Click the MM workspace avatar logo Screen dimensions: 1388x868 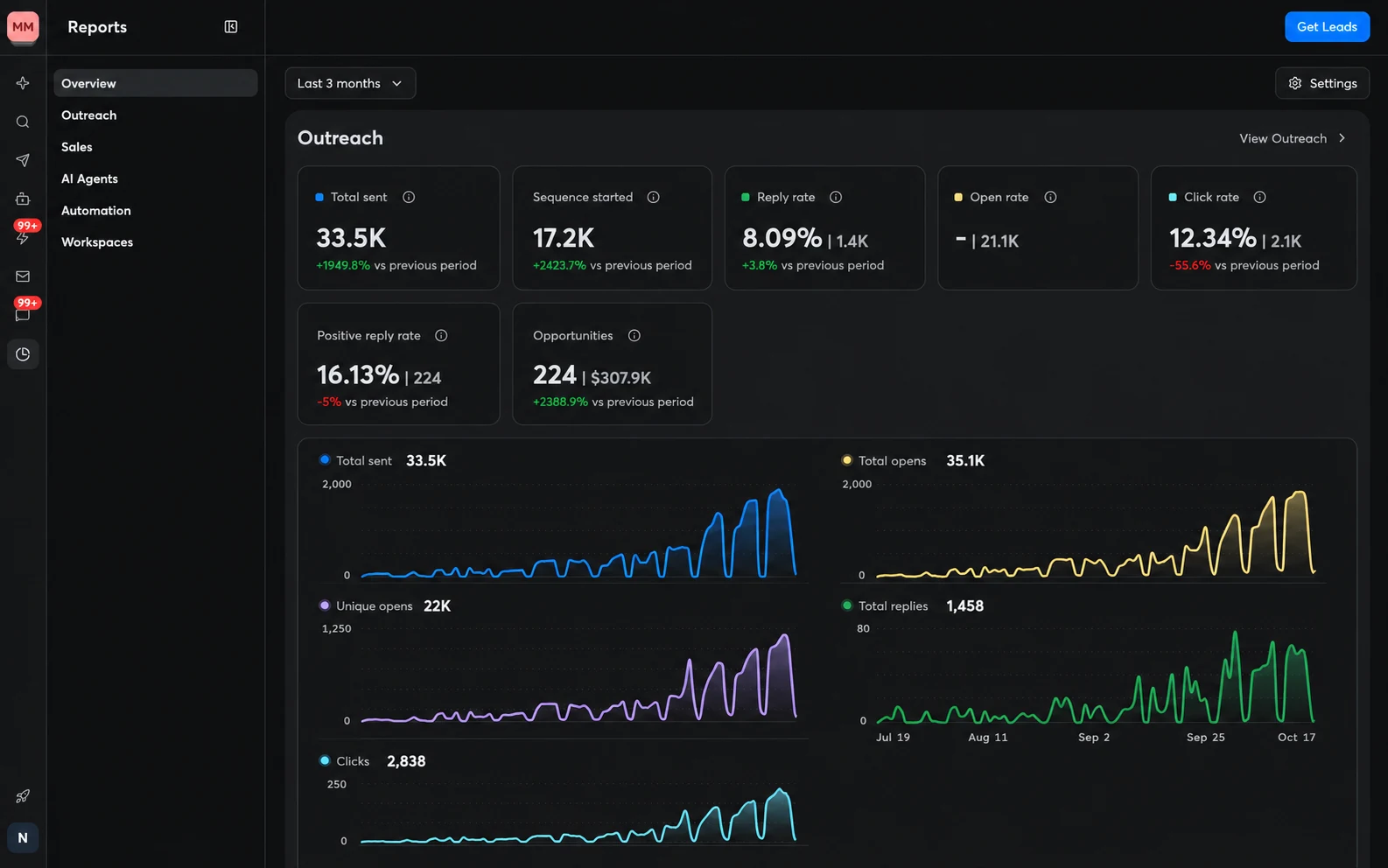[x=23, y=27]
